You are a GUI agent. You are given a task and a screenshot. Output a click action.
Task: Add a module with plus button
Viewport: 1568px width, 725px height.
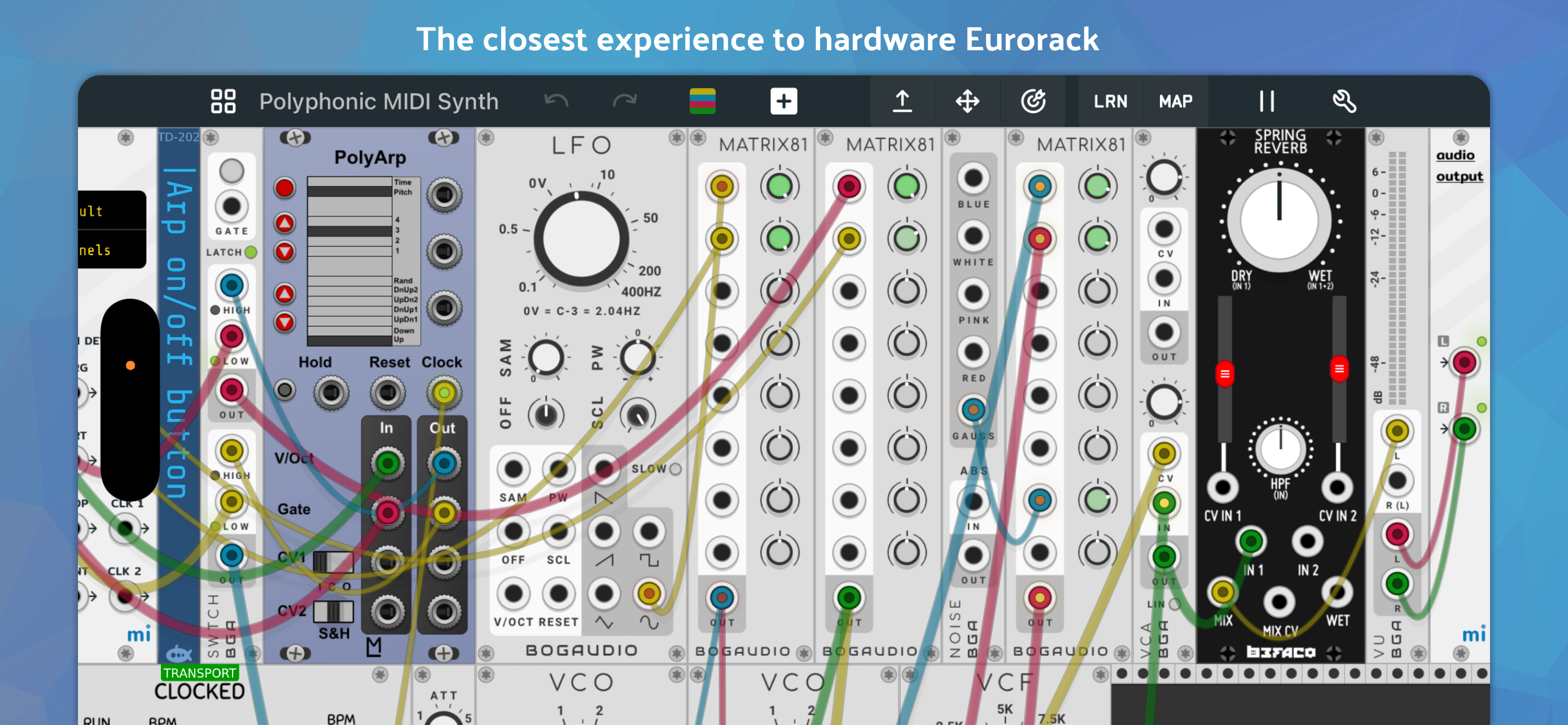[783, 101]
